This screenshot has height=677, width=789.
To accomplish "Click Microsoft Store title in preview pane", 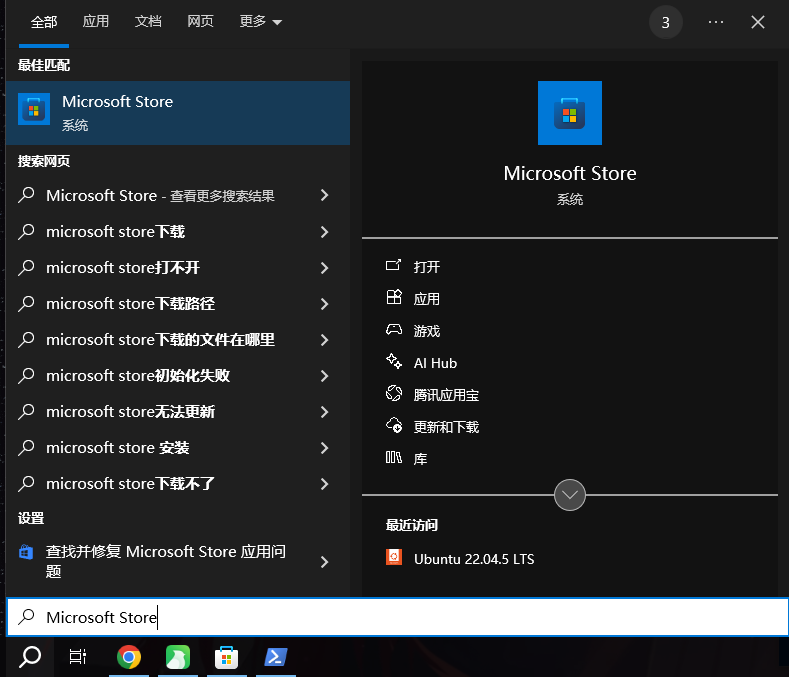I will 570,173.
